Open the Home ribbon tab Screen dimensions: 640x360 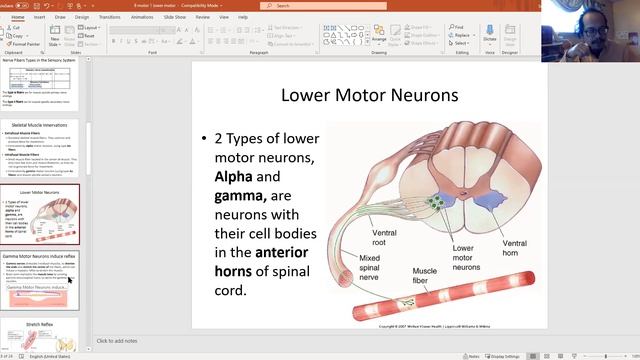point(18,17)
